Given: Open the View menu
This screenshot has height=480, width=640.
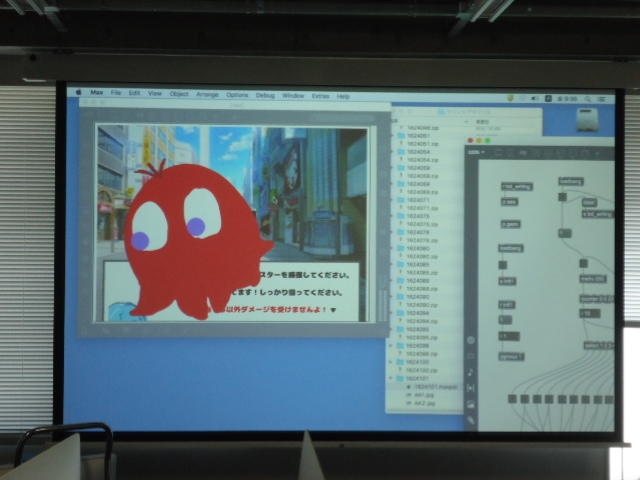Looking at the screenshot, I should coord(155,93).
